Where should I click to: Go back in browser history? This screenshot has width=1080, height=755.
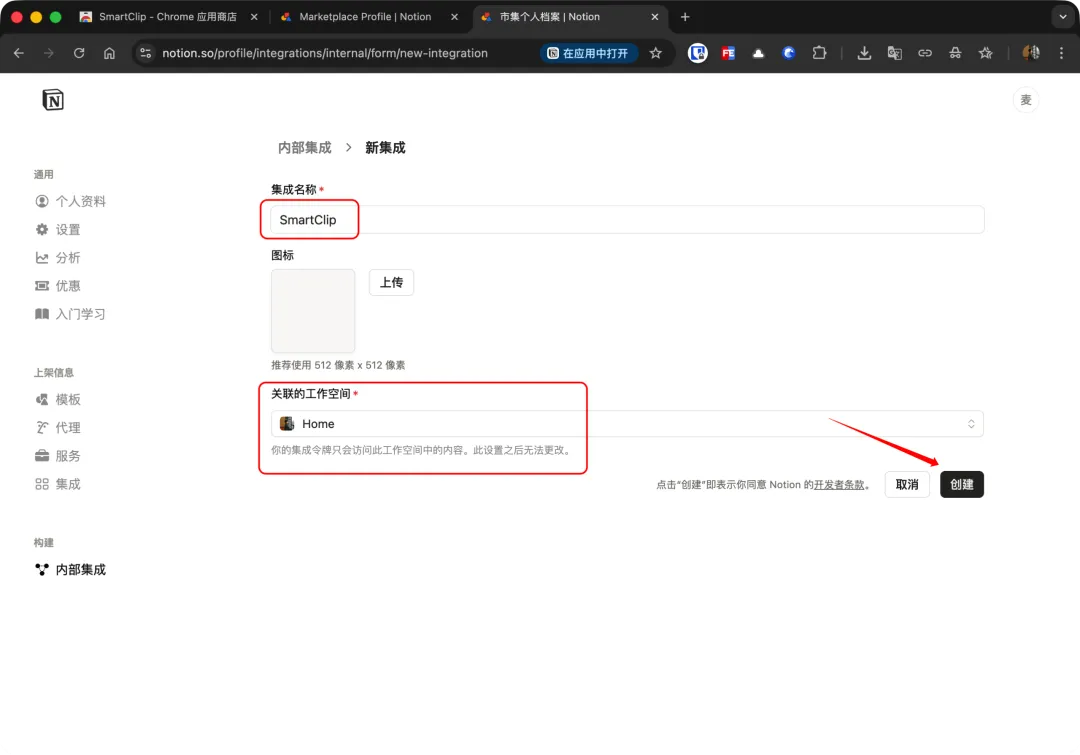[x=19, y=53]
